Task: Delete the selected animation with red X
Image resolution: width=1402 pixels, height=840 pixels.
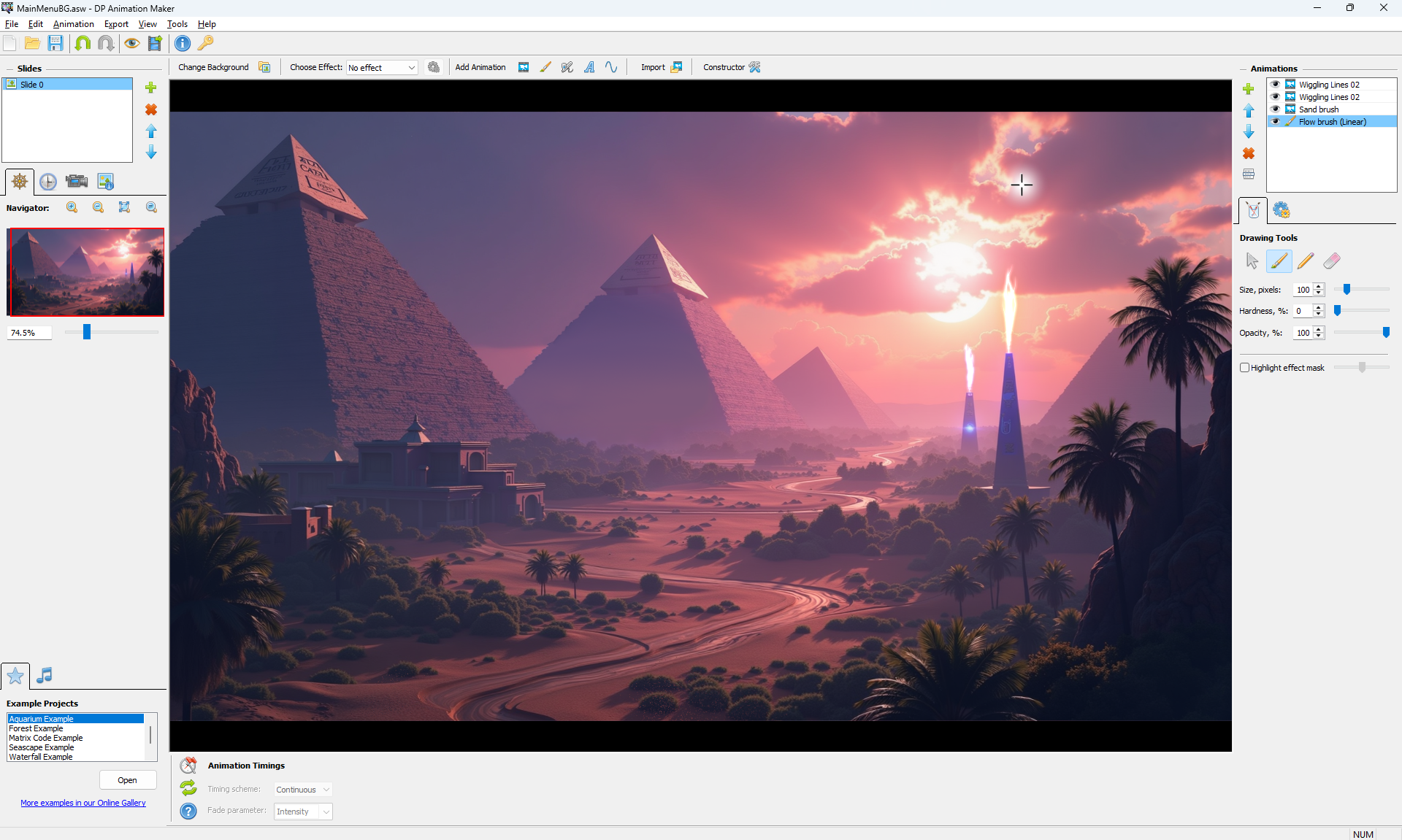Action: click(1249, 153)
